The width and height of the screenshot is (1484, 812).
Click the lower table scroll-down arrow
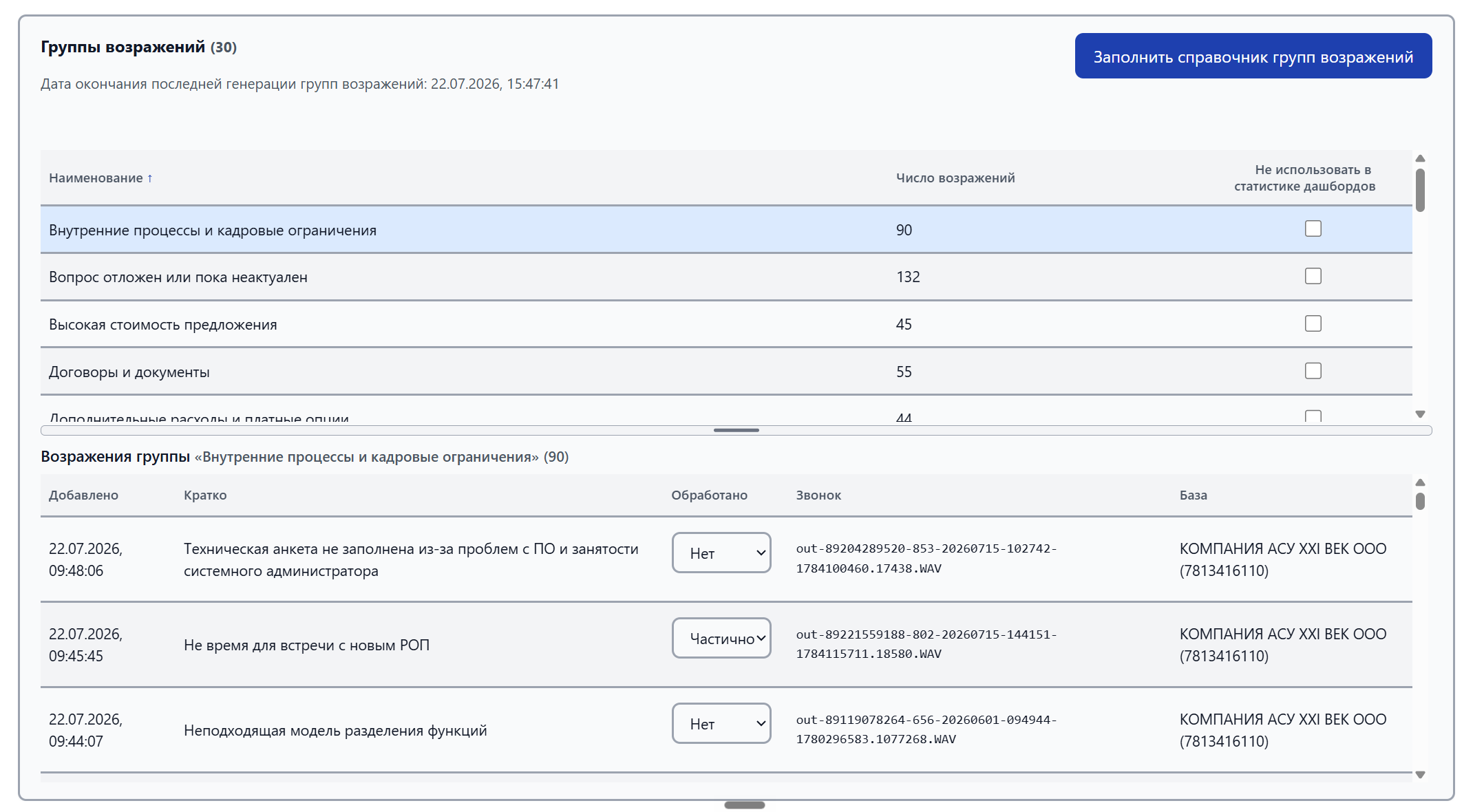pyautogui.click(x=1420, y=775)
